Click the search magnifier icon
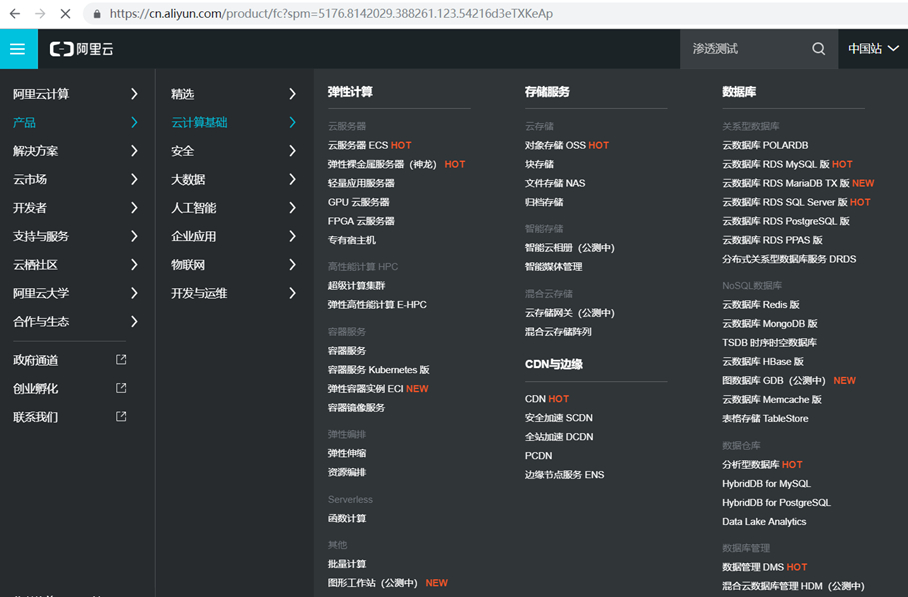The image size is (908, 597). point(818,49)
